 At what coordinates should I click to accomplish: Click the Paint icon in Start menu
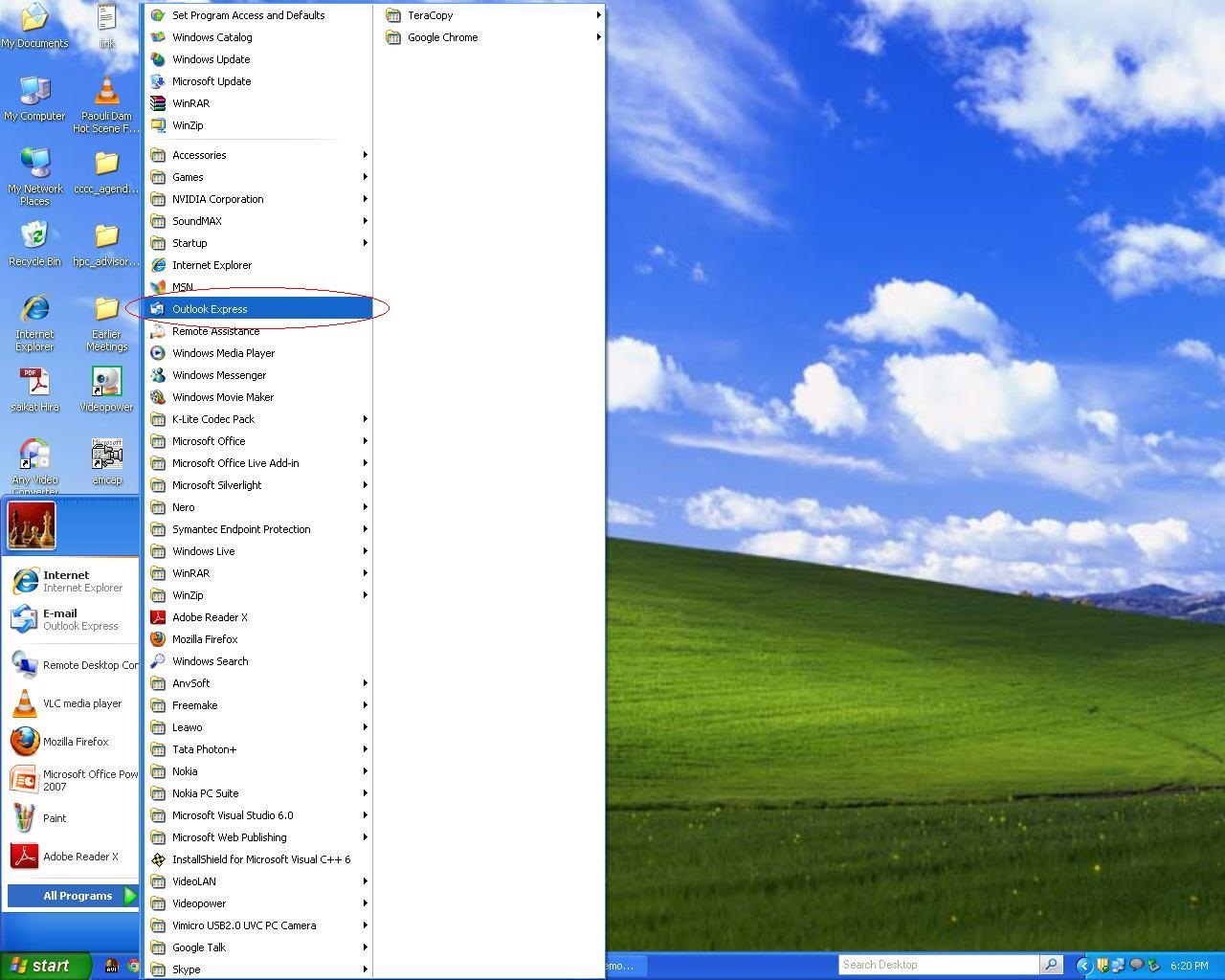pyautogui.click(x=24, y=818)
